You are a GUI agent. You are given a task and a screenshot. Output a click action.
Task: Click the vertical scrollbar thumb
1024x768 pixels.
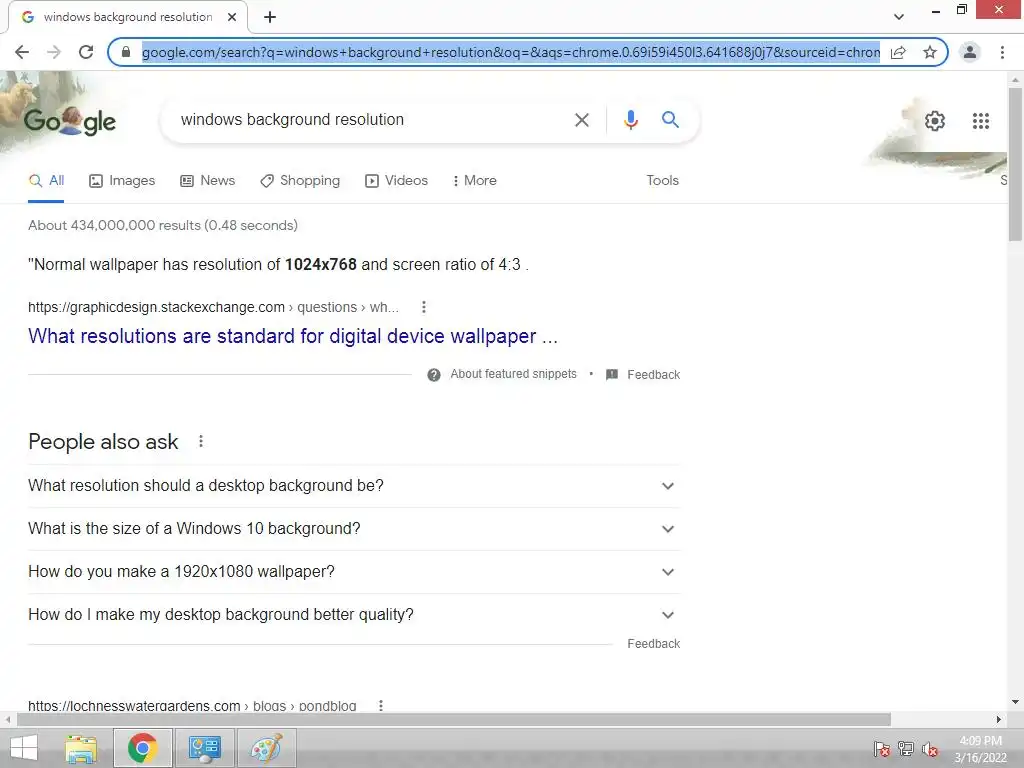coord(1015,165)
